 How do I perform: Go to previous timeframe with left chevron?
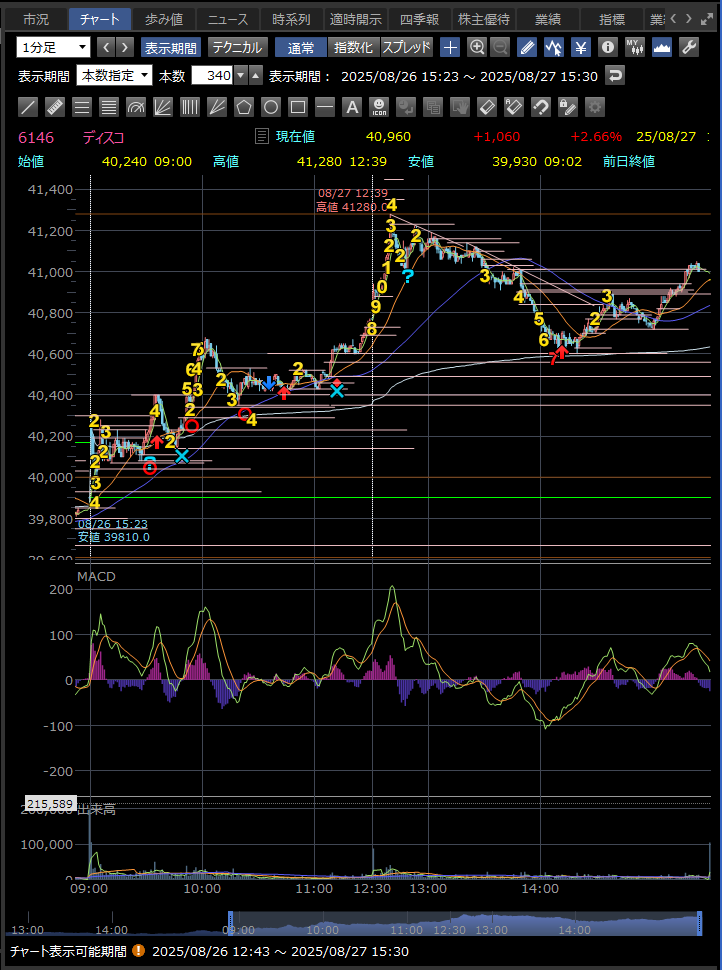point(106,47)
